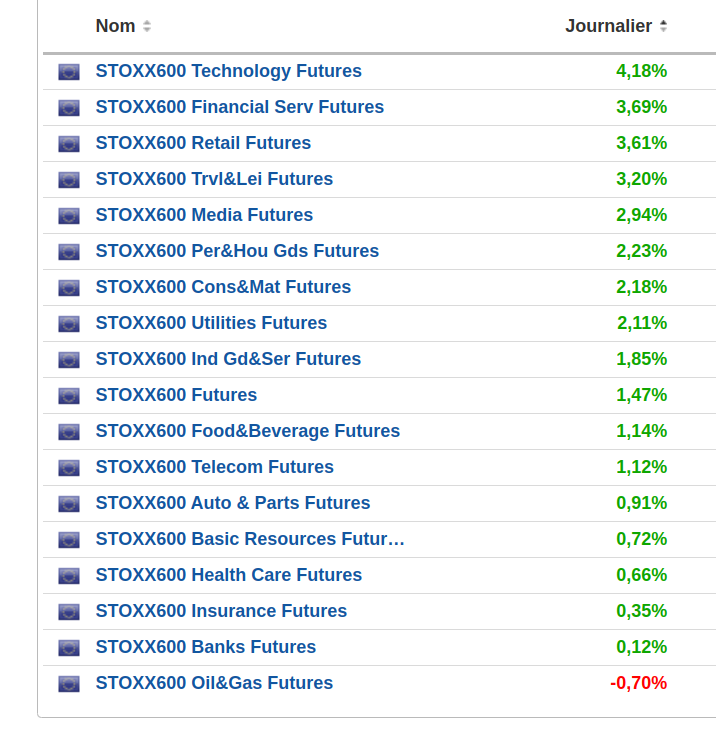This screenshot has width=716, height=730.
Task: Sort by Journalier column arrows
Action: pos(663,27)
